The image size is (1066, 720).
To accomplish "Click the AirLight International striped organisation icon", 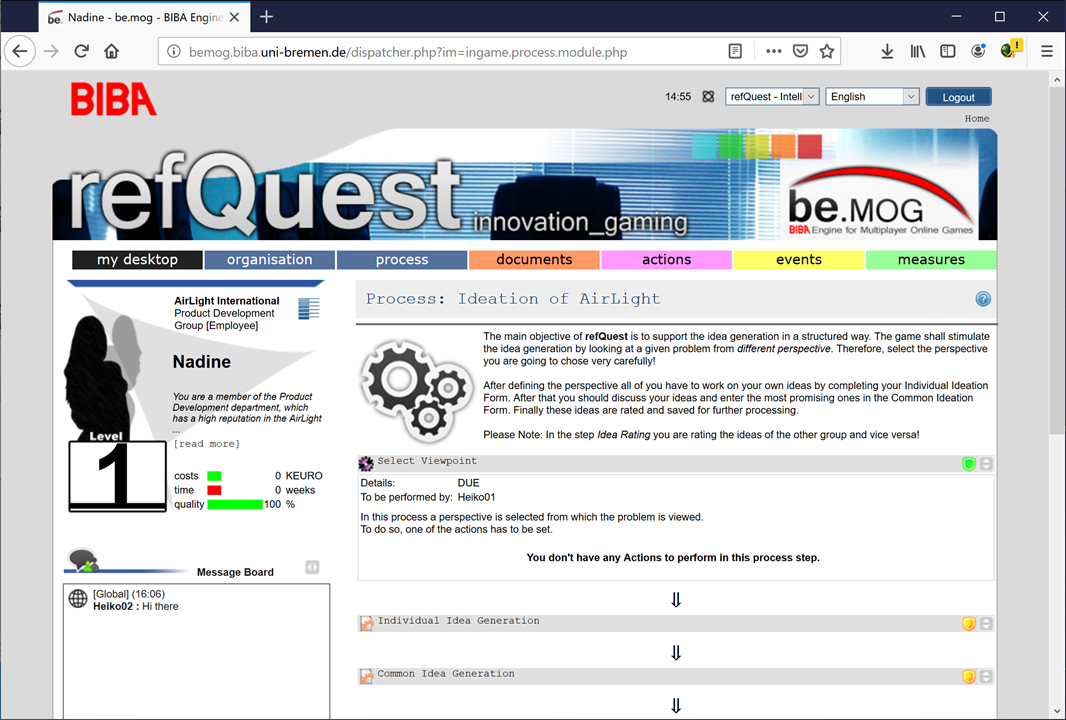I will [x=309, y=308].
